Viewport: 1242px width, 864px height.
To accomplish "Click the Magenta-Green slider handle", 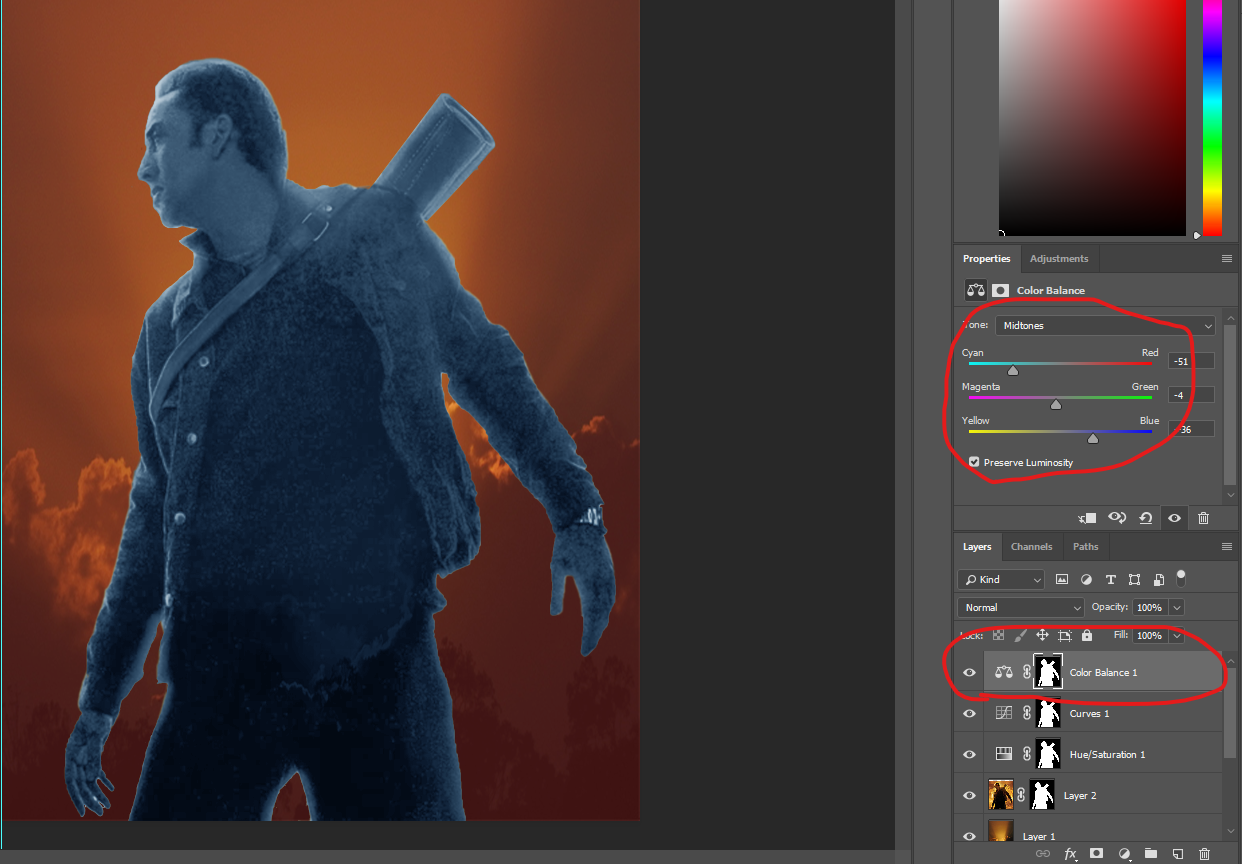I will point(1056,404).
